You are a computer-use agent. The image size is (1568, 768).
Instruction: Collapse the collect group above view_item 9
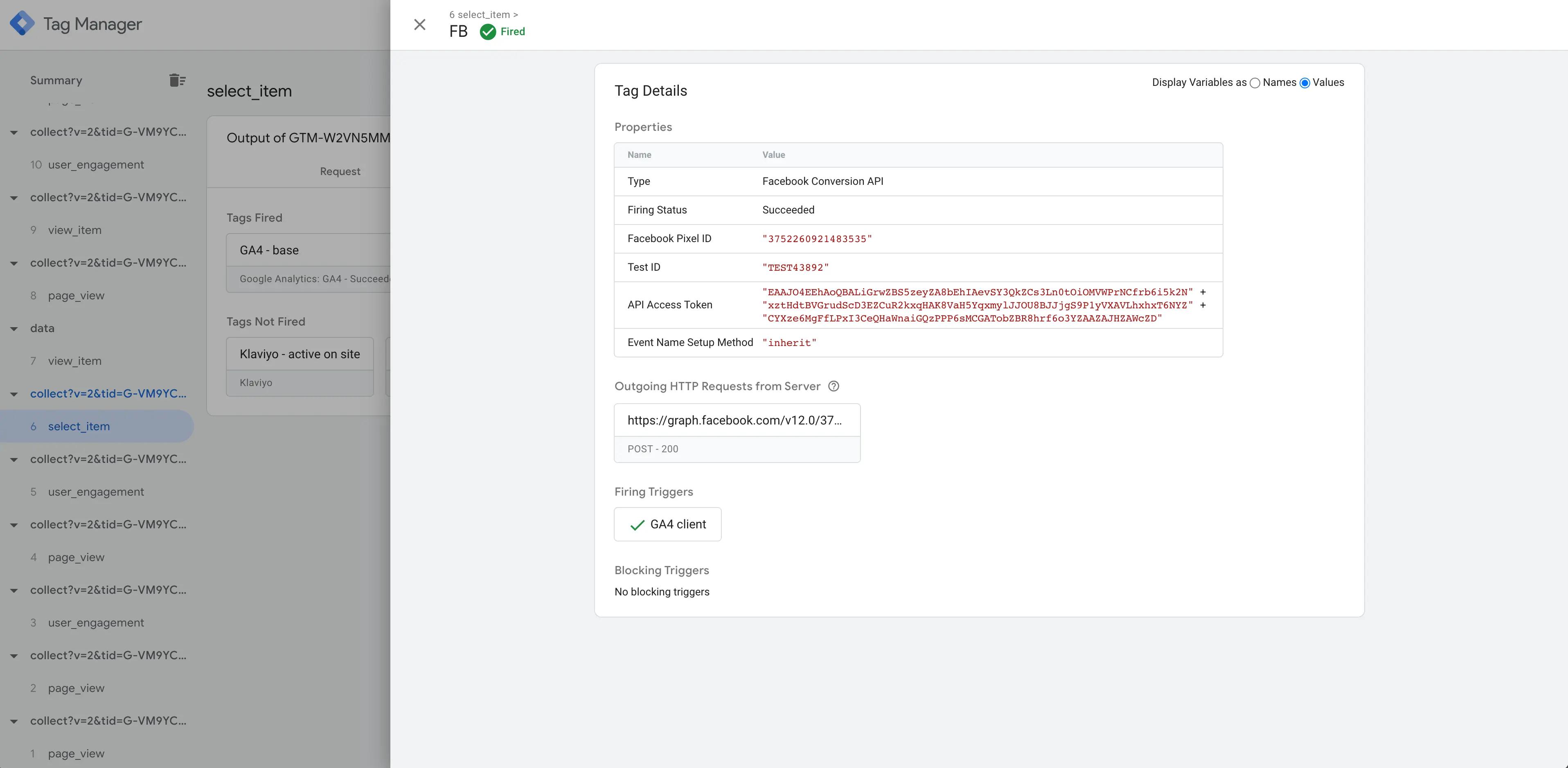click(x=14, y=198)
